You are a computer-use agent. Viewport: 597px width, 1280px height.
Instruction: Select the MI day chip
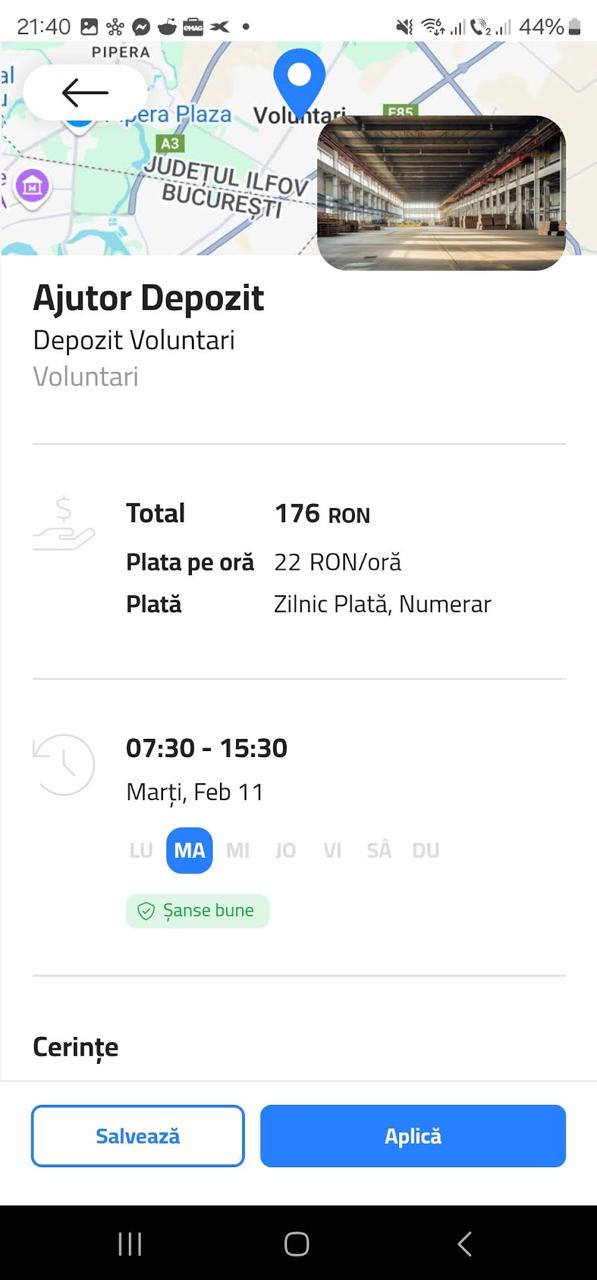[238, 851]
